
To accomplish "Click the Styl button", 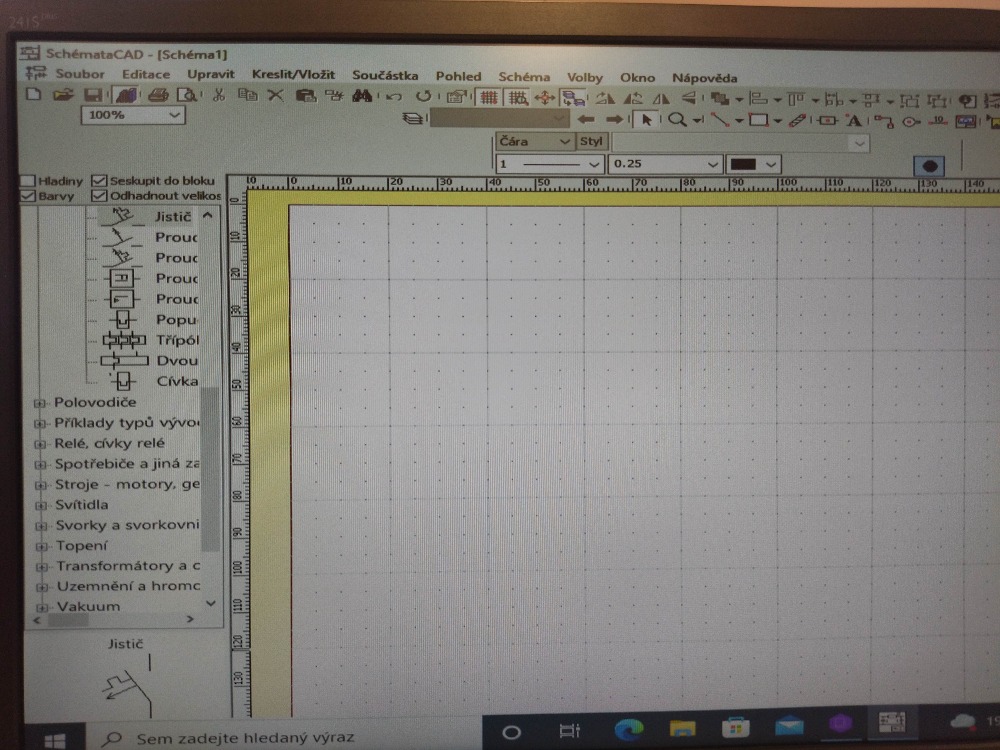I will [591, 142].
